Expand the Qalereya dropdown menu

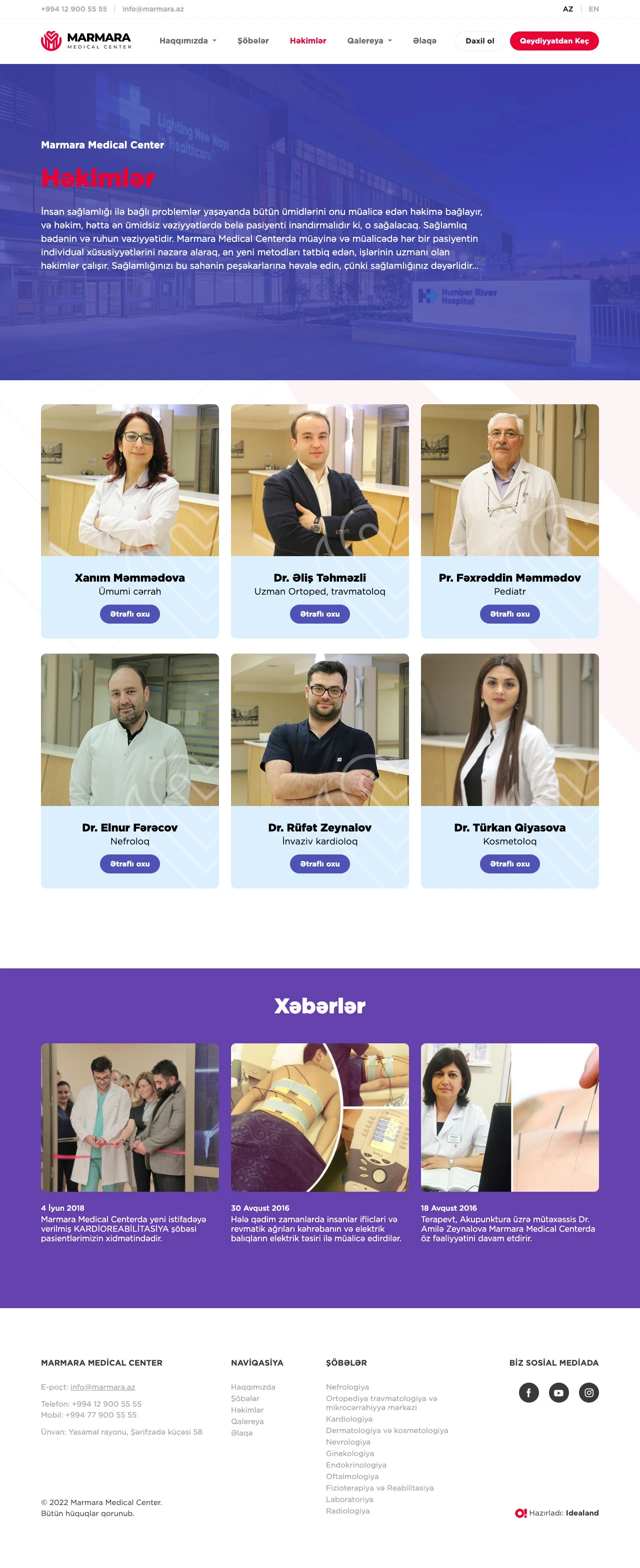(x=369, y=41)
